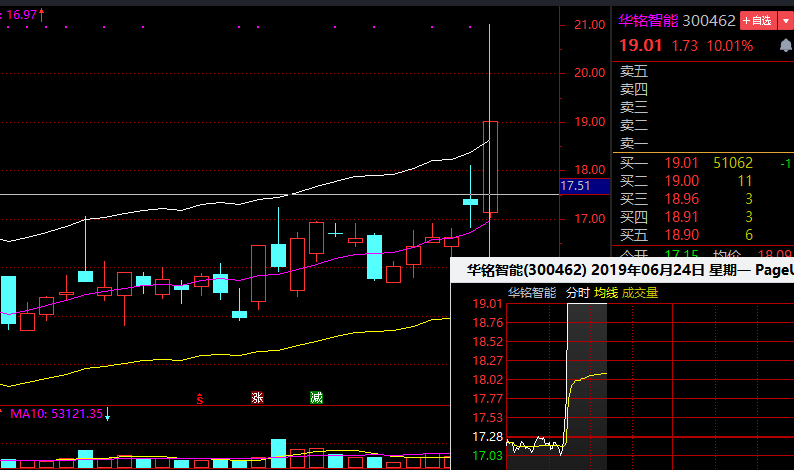The width and height of the screenshot is (794, 470).
Task: Click the +自选 add to watchlist button
Action: (758, 21)
